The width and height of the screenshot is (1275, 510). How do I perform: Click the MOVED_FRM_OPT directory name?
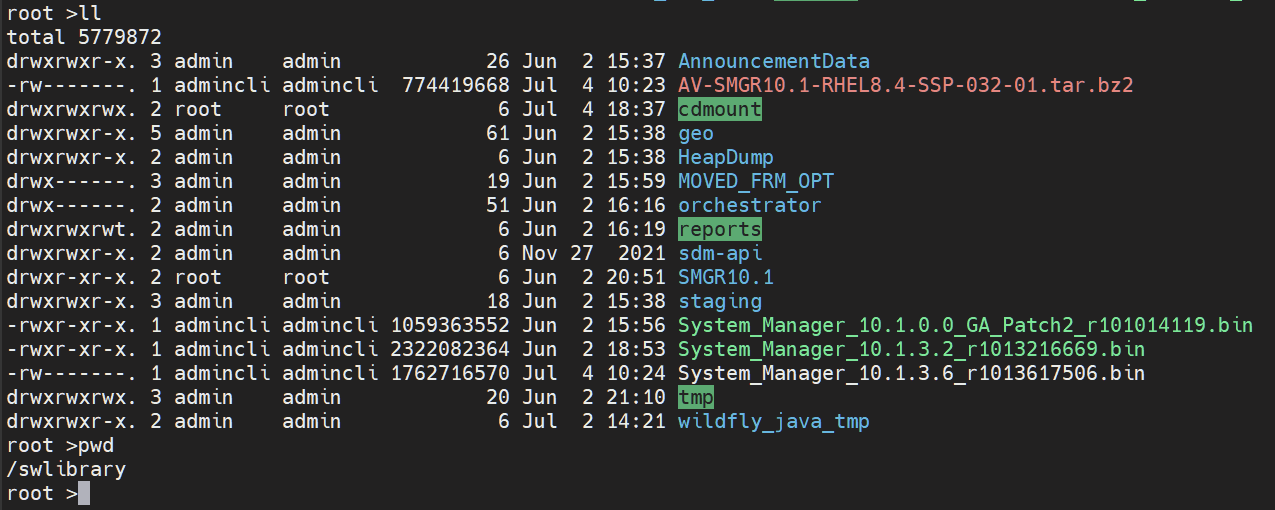tap(755, 181)
